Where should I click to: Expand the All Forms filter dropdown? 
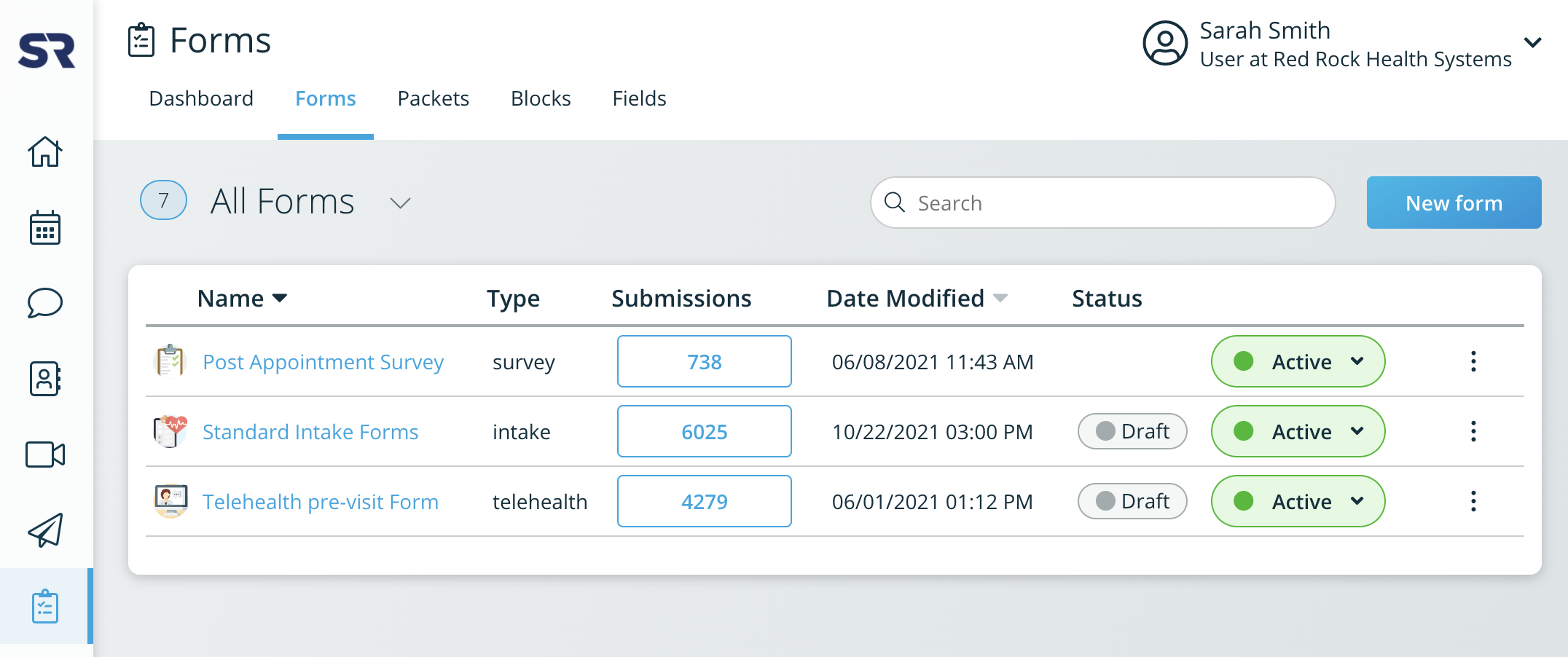pos(400,202)
